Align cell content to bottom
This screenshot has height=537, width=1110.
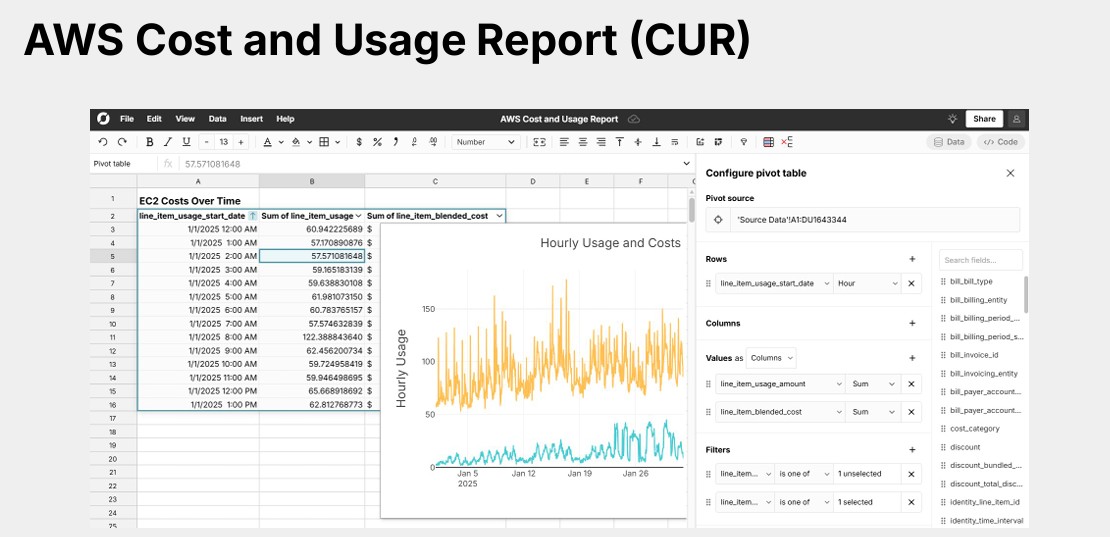(x=656, y=142)
